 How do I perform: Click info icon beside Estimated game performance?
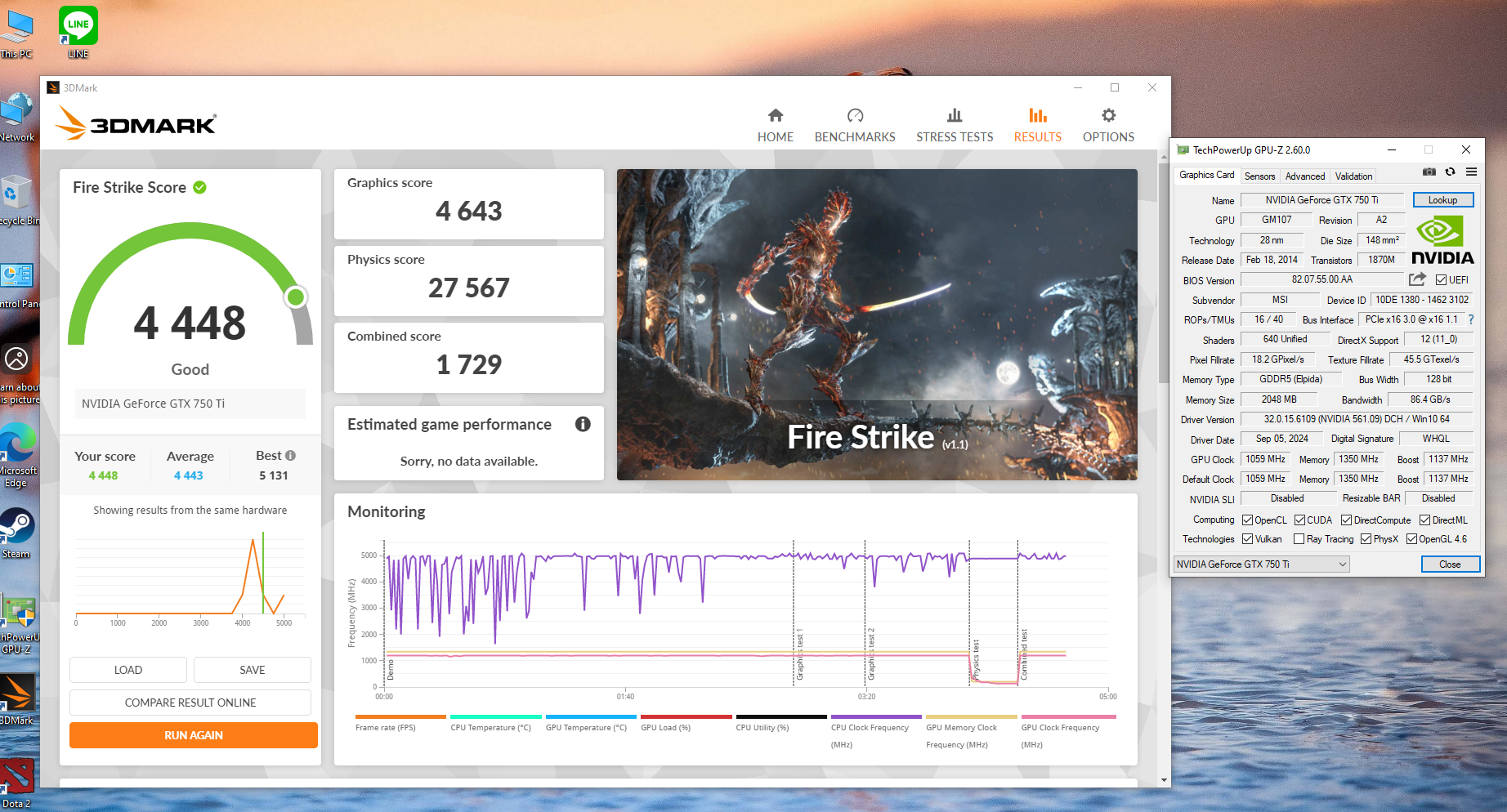(x=583, y=424)
